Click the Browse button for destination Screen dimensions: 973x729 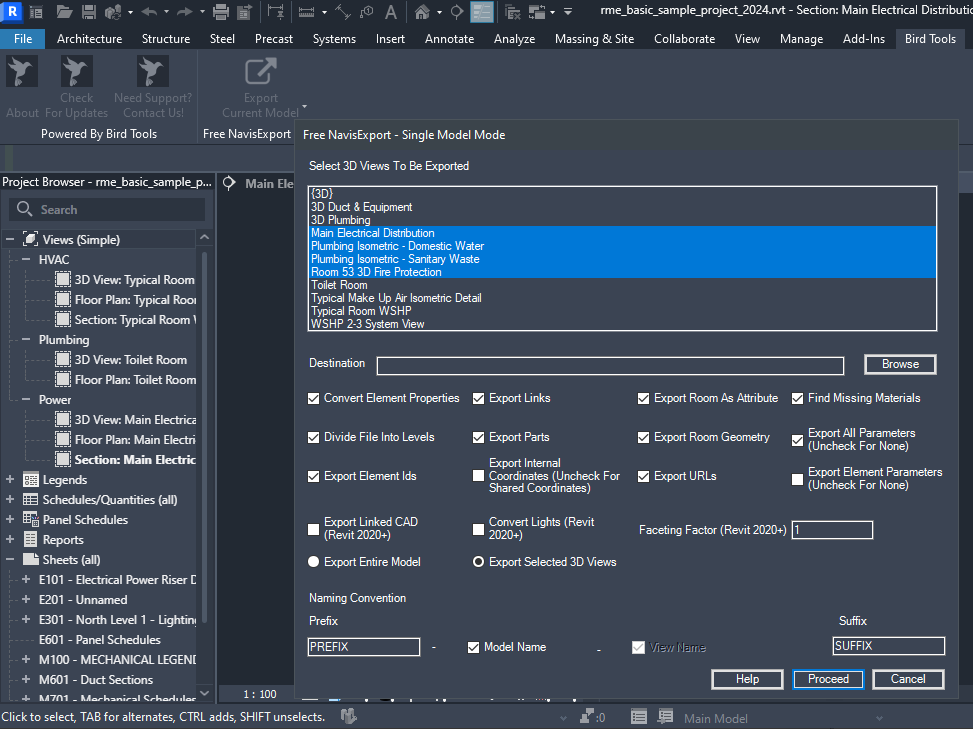coord(900,364)
